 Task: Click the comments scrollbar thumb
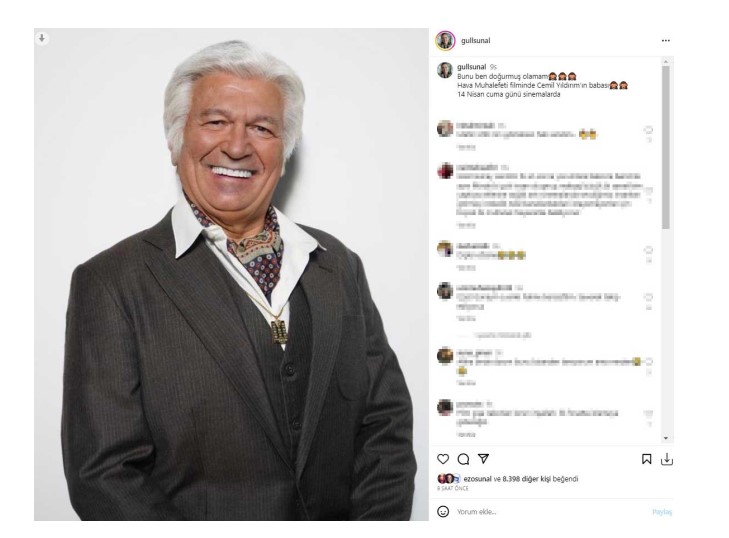tap(666, 147)
